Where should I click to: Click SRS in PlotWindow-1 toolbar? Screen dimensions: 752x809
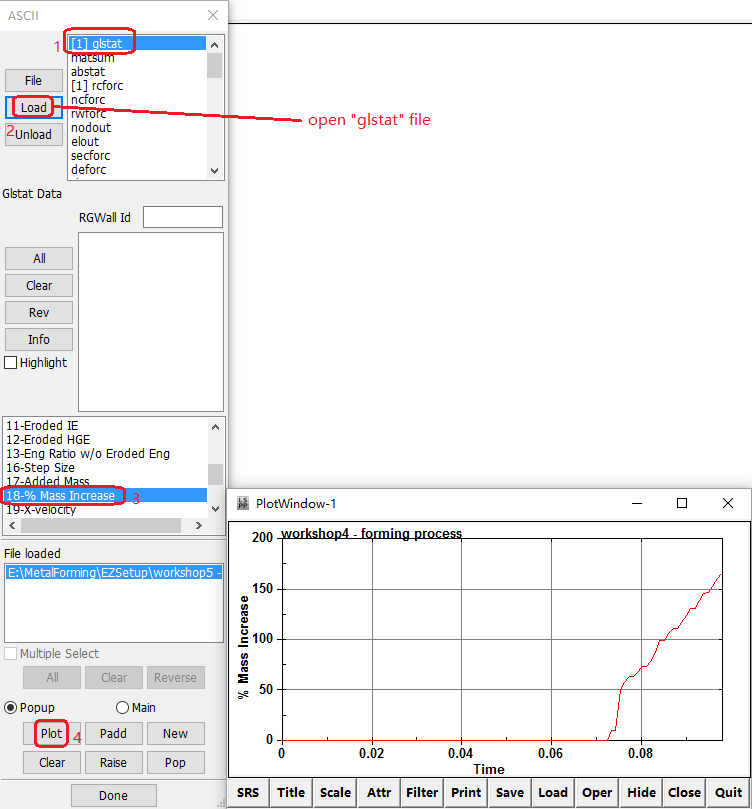248,792
